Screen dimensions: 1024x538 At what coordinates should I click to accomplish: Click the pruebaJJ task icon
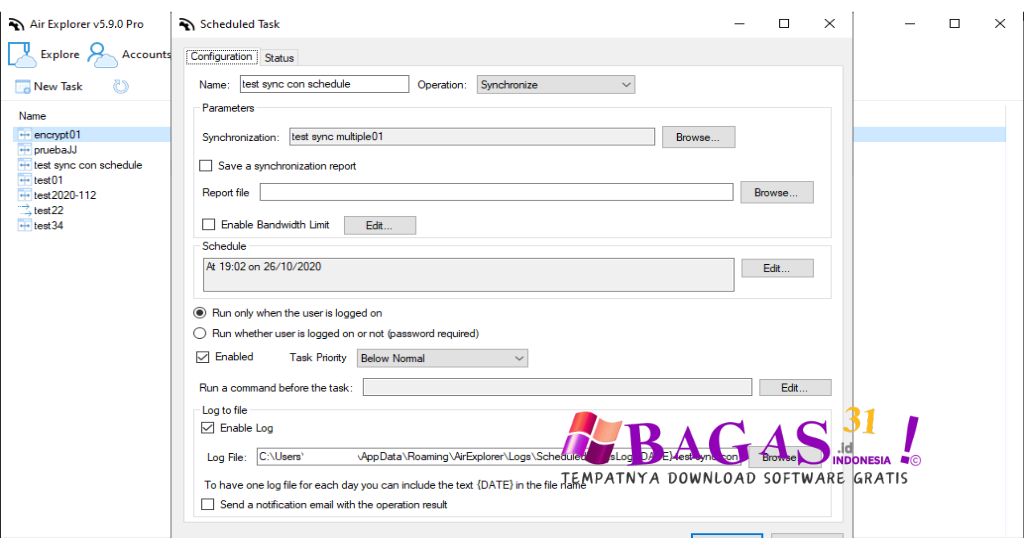coord(25,150)
